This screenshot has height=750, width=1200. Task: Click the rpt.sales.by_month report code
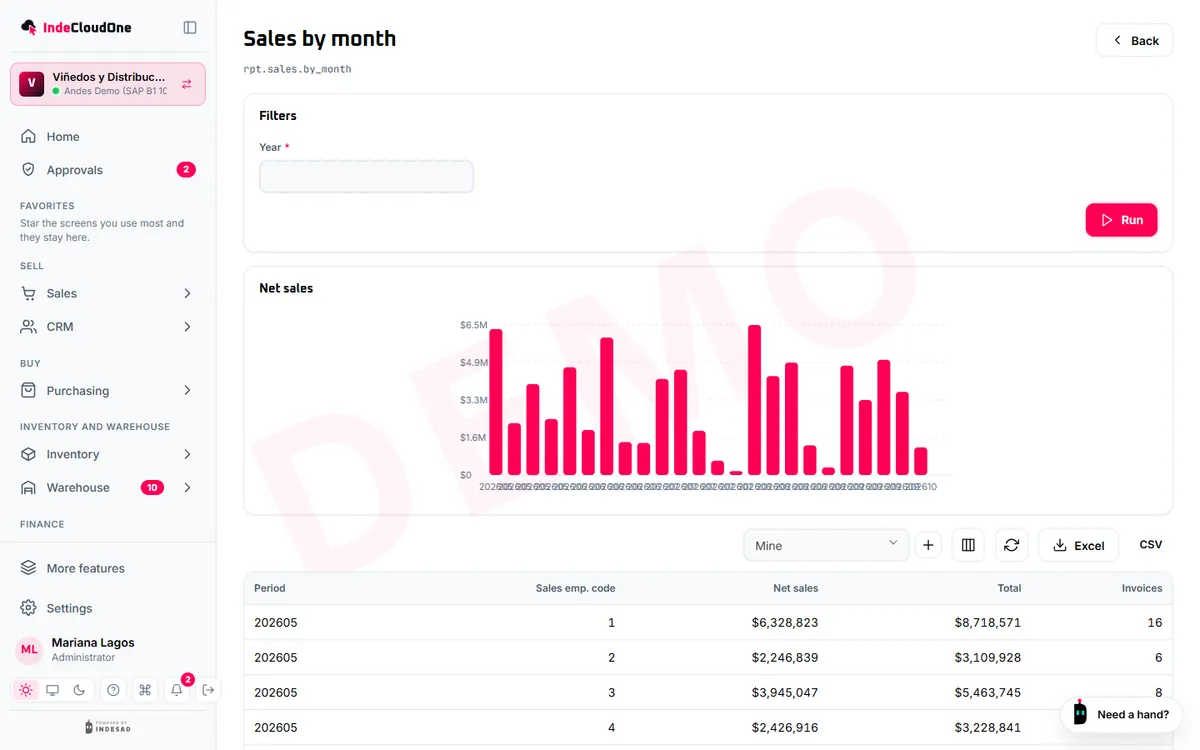coord(297,69)
